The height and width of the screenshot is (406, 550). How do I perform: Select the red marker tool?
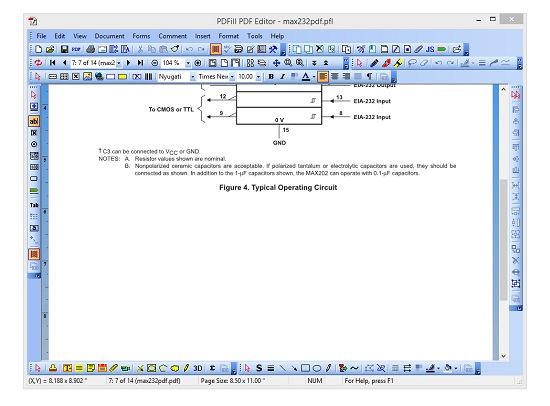point(386,63)
